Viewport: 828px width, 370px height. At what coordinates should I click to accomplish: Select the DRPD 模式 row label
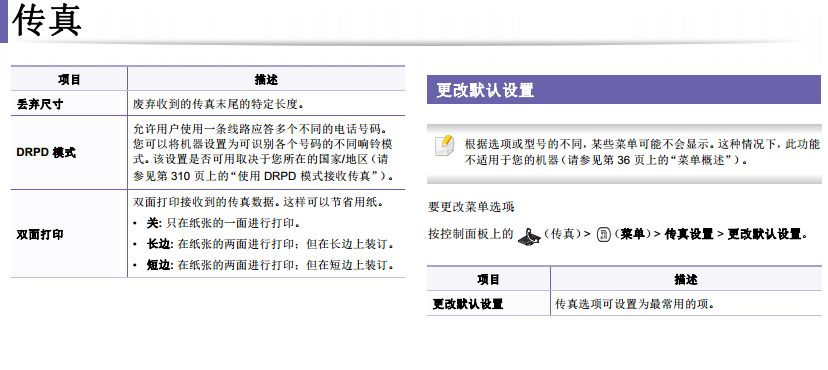[x=46, y=153]
